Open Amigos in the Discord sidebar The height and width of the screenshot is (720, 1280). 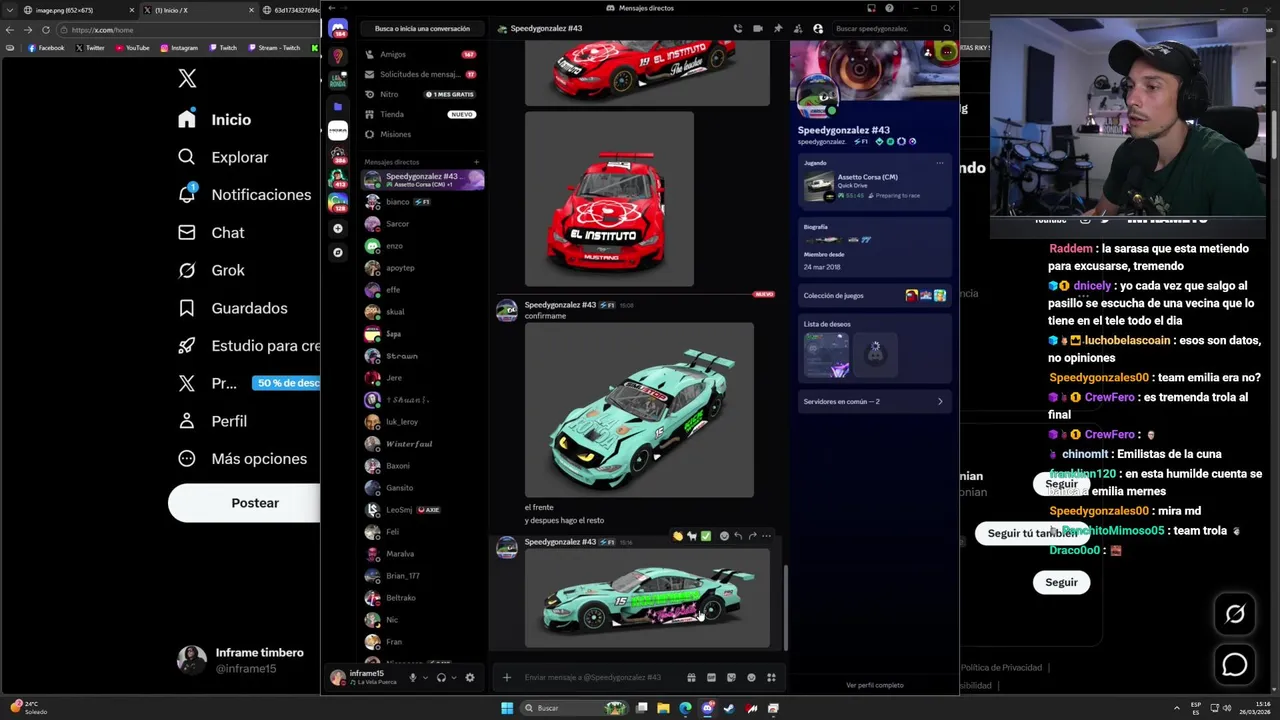[420, 54]
